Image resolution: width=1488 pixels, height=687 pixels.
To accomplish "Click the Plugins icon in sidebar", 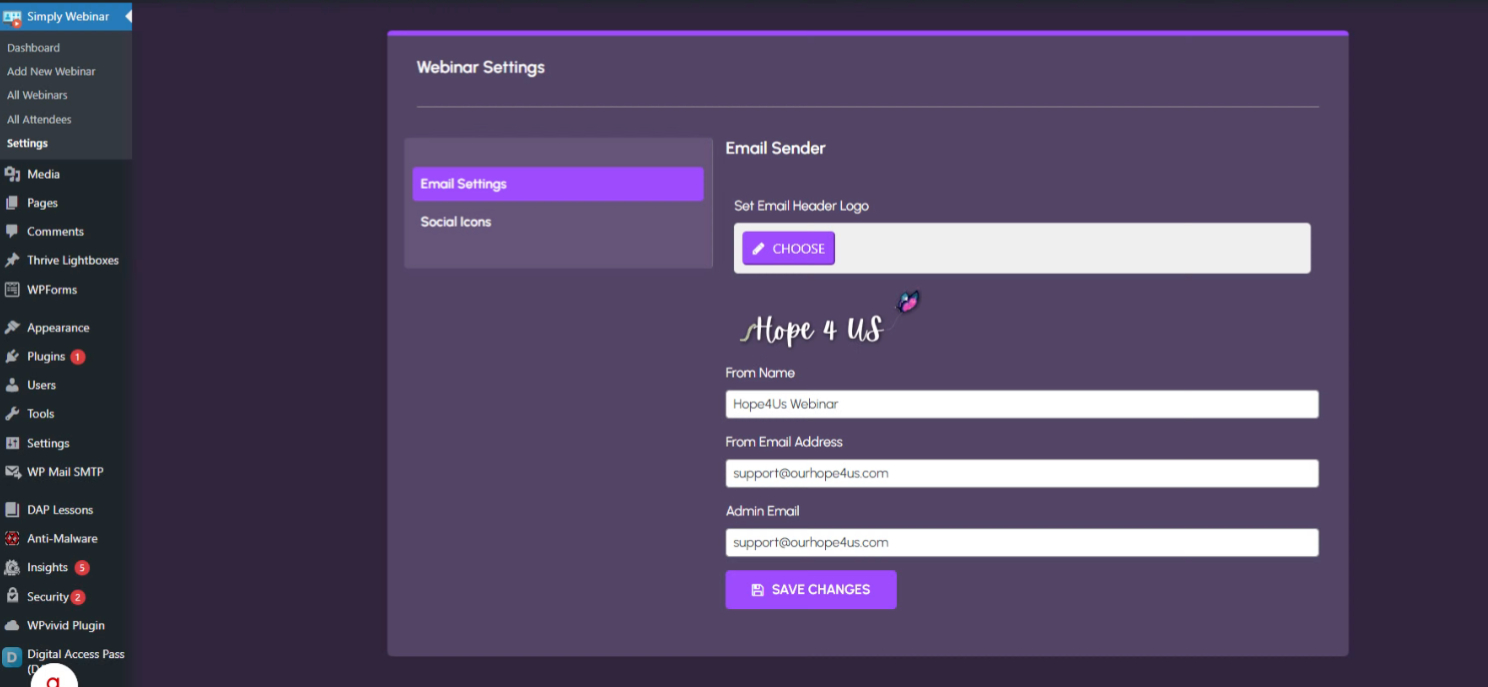I will (x=12, y=356).
